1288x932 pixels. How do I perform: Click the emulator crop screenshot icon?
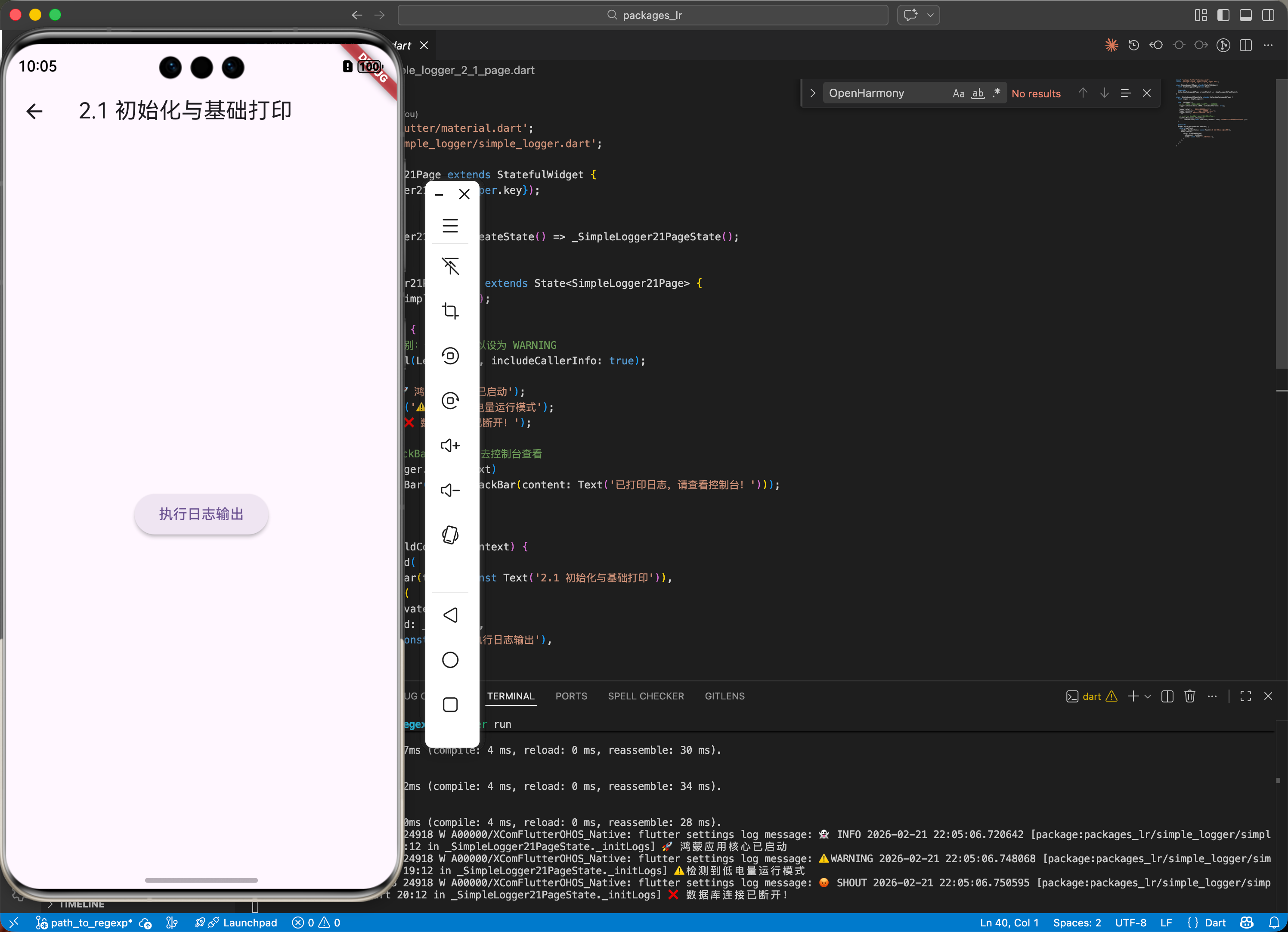[x=450, y=311]
